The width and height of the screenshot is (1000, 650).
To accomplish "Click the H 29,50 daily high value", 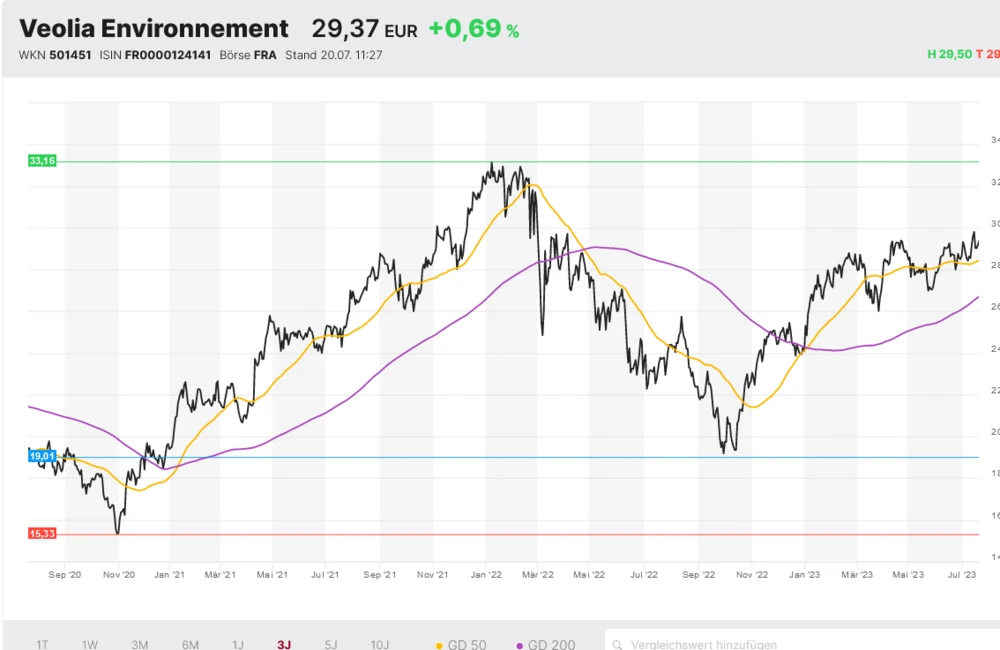I will (949, 55).
